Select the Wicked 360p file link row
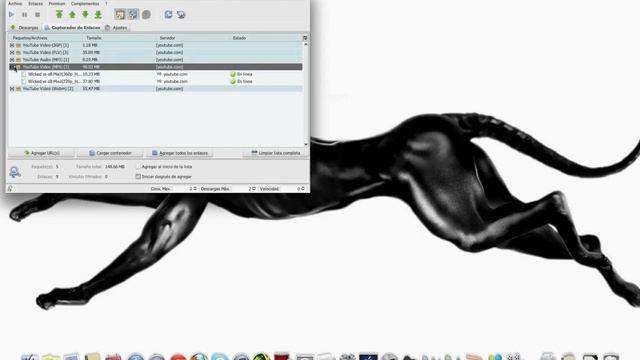 (x=156, y=74)
